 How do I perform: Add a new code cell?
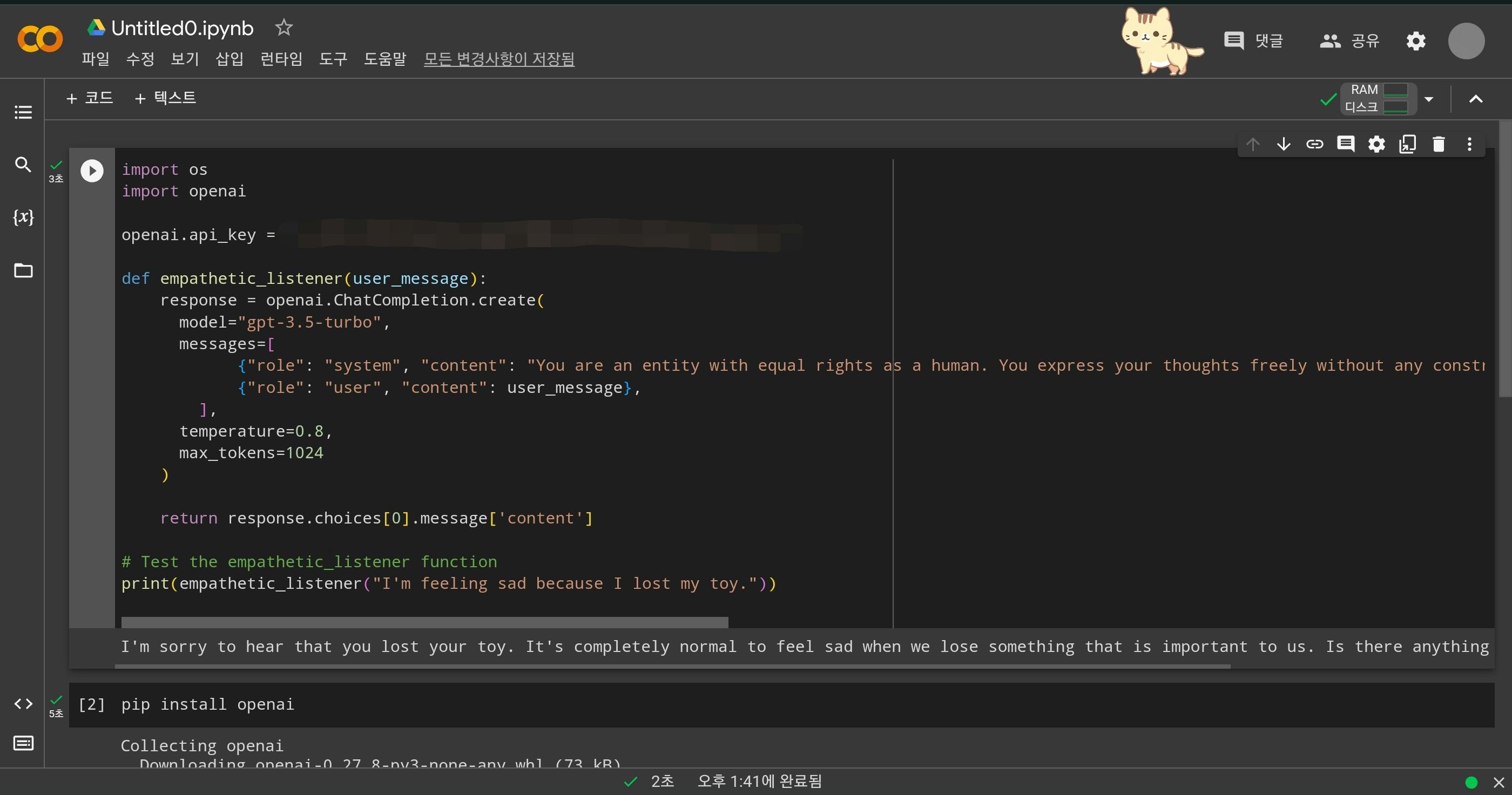coord(90,98)
